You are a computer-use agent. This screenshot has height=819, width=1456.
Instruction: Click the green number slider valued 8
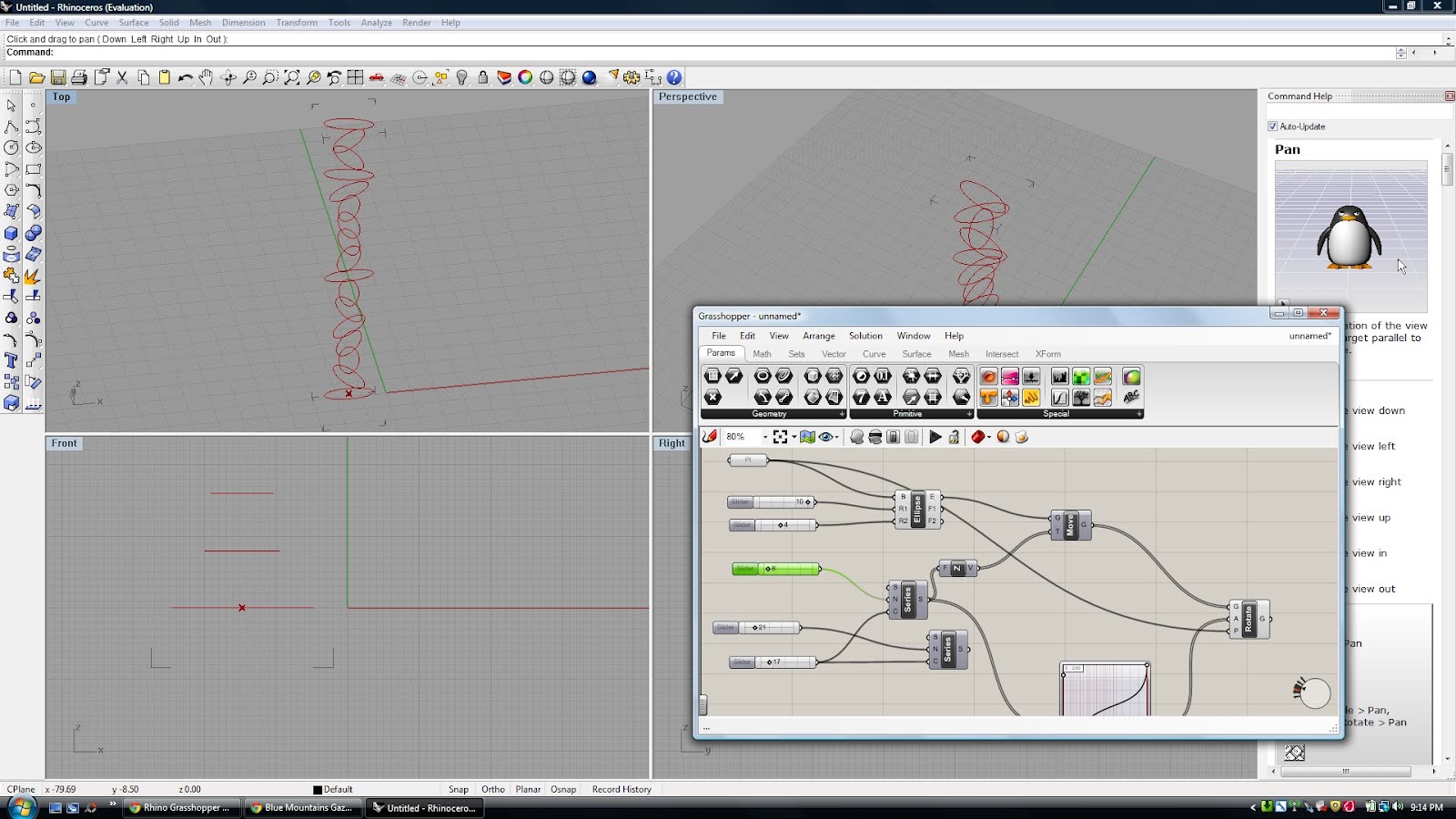775,569
